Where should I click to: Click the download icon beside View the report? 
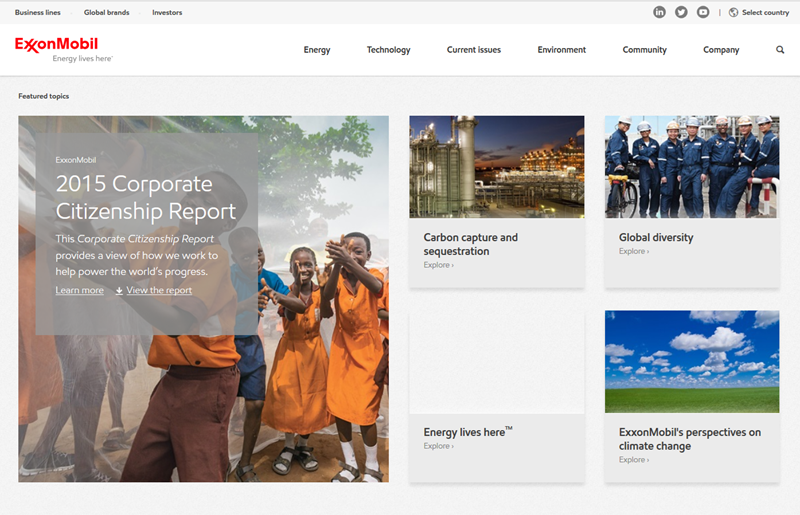point(119,290)
